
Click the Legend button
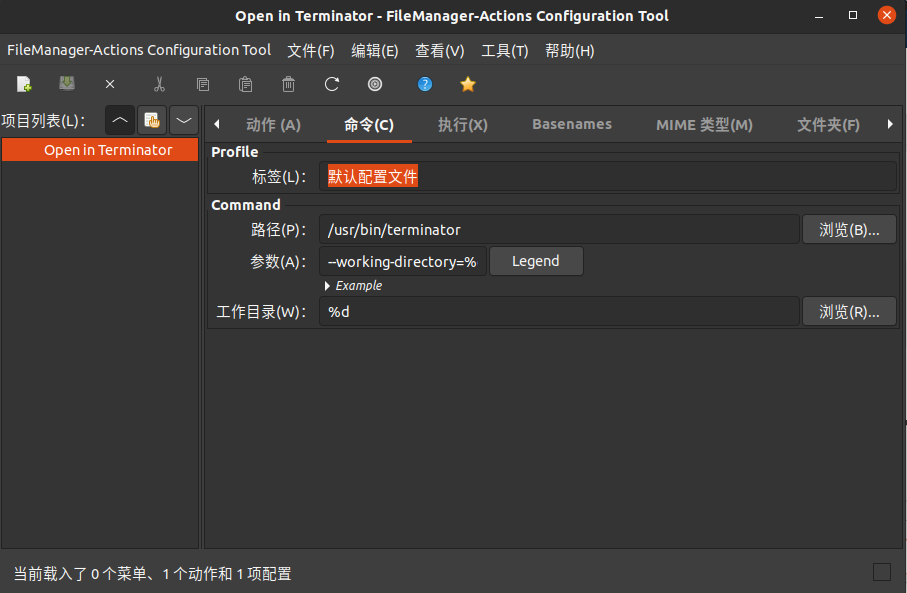[x=536, y=261]
